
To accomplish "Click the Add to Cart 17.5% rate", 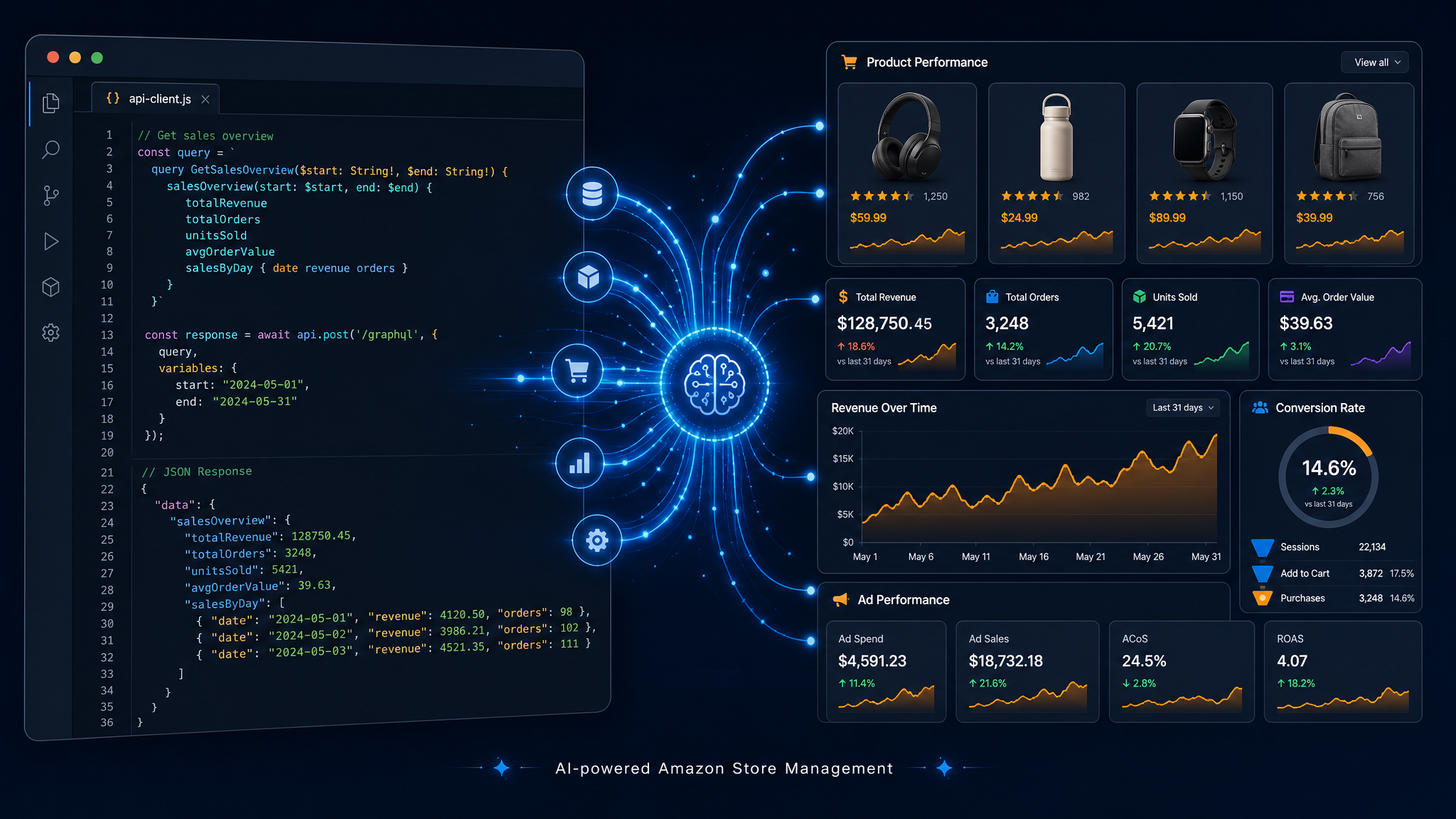I will (1402, 573).
